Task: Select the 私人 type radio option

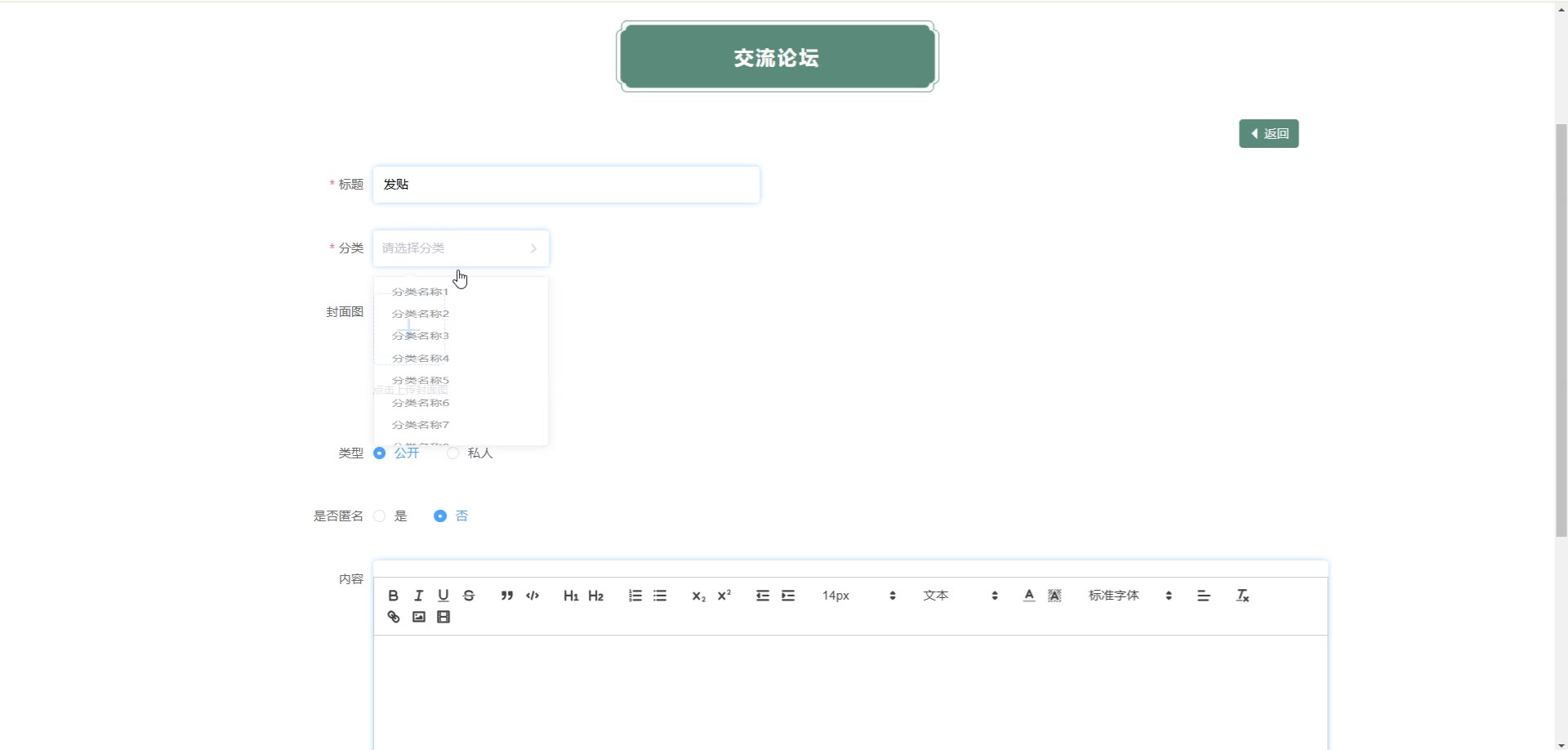Action: [453, 453]
